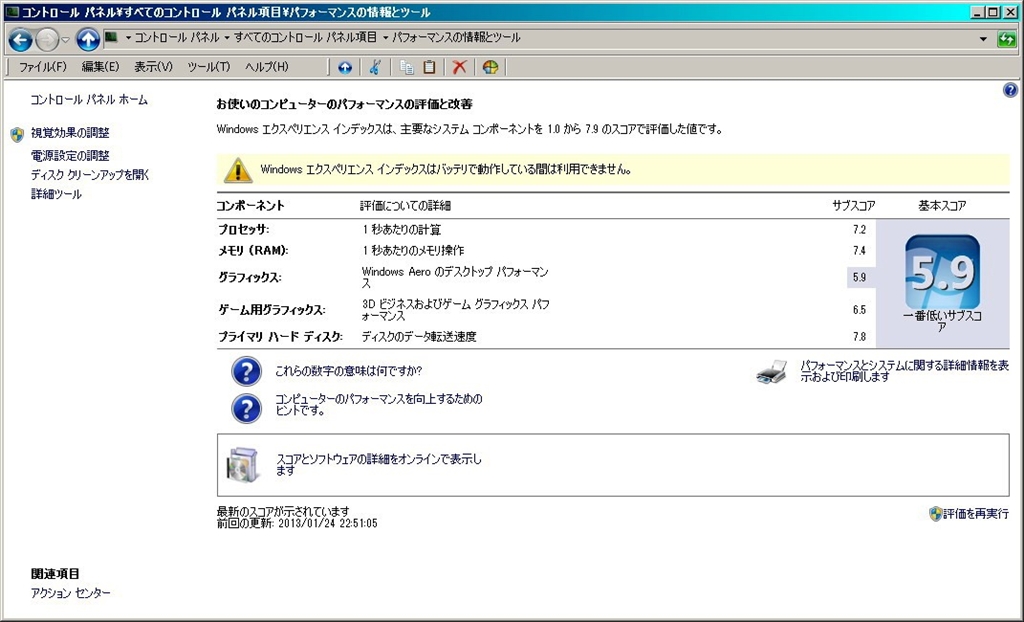Click the gaming graphics subscore 6.5
Viewport: 1024px width, 622px height.
pos(859,310)
